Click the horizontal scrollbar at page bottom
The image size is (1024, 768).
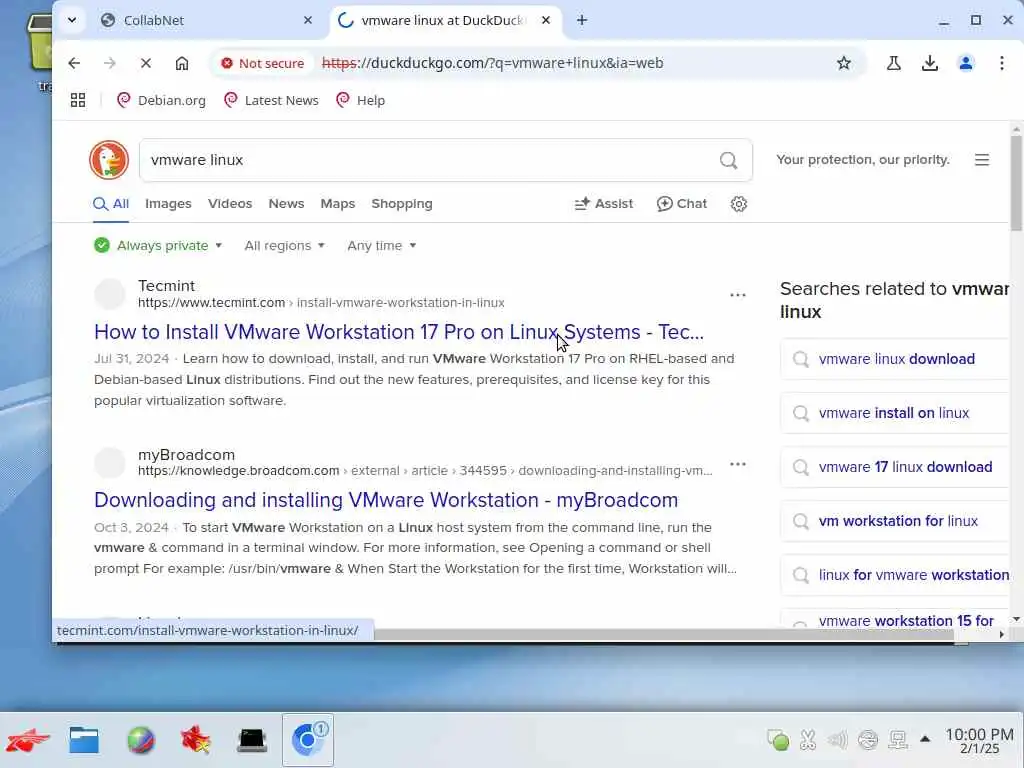(x=664, y=635)
